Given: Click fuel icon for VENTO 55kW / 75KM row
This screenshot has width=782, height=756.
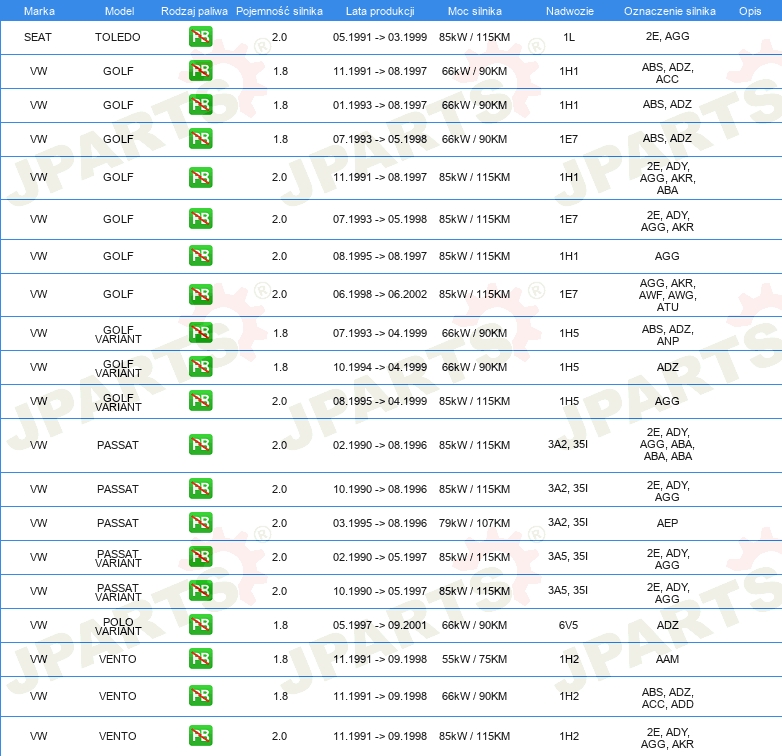Looking at the screenshot, I should (x=200, y=659).
